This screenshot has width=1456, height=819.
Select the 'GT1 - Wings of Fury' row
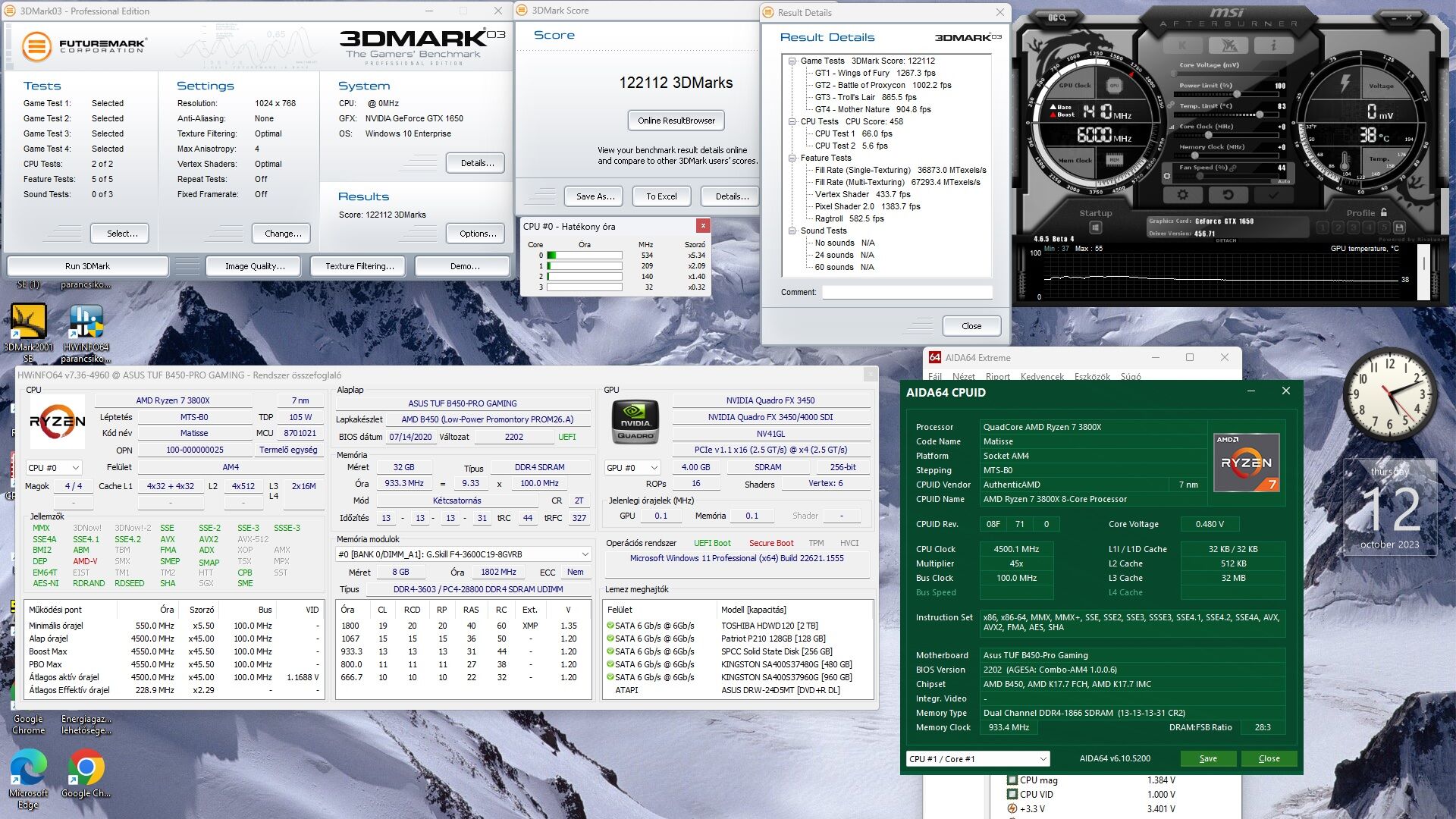874,73
